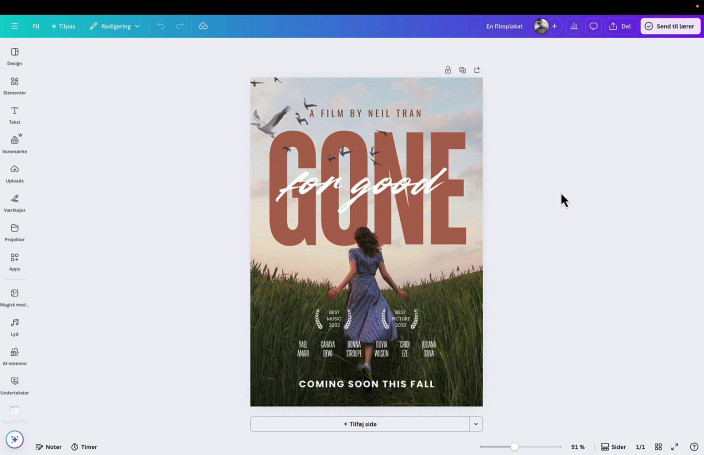Select the Tekst tool in sidebar
The image size is (704, 455).
click(14, 113)
